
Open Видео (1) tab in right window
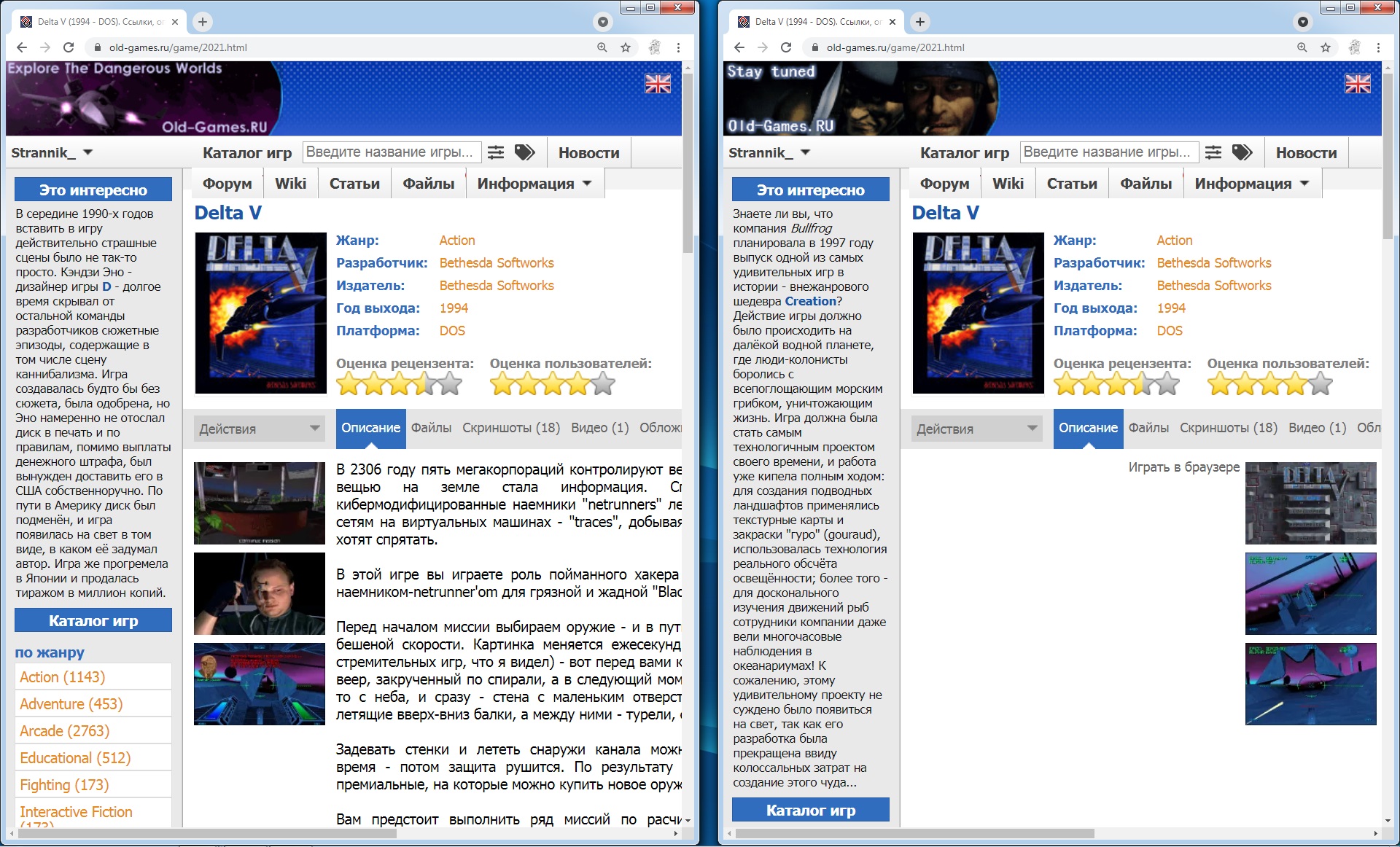coord(1317,428)
